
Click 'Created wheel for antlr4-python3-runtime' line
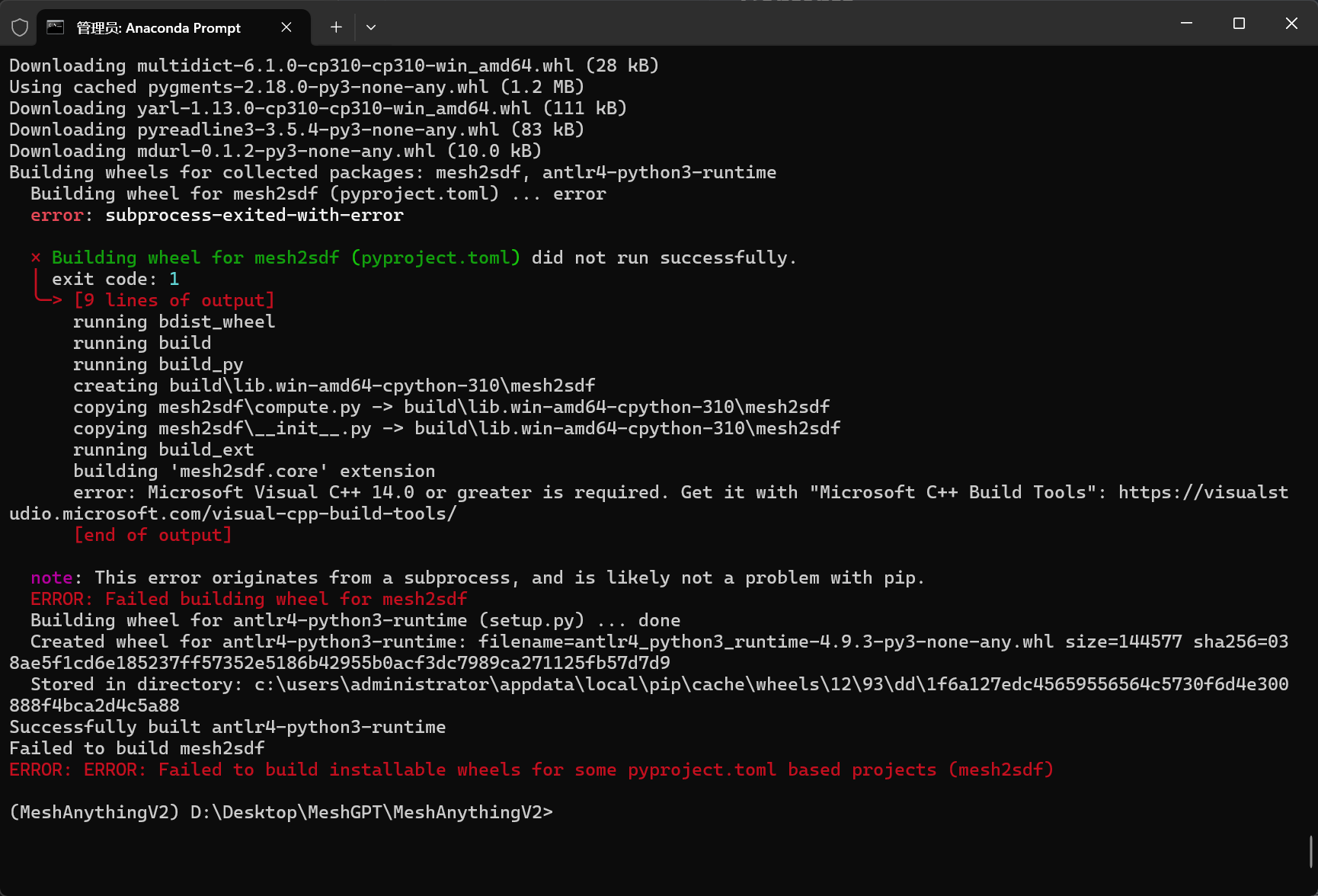pyautogui.click(x=649, y=652)
